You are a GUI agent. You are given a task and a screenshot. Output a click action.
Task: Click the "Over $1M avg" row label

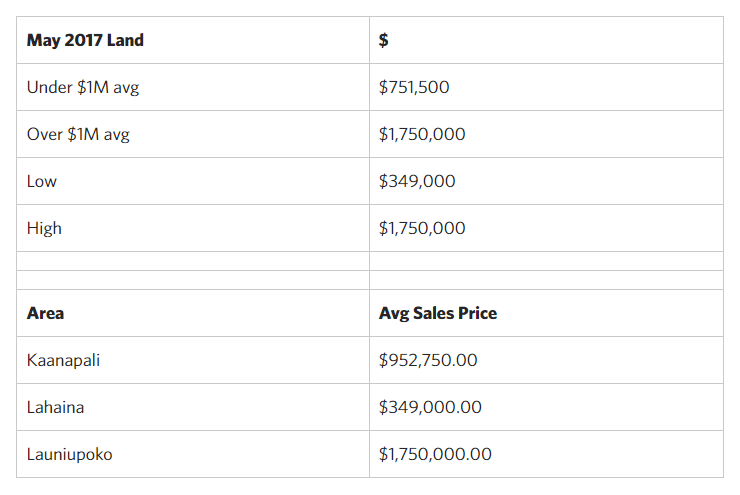[78, 134]
